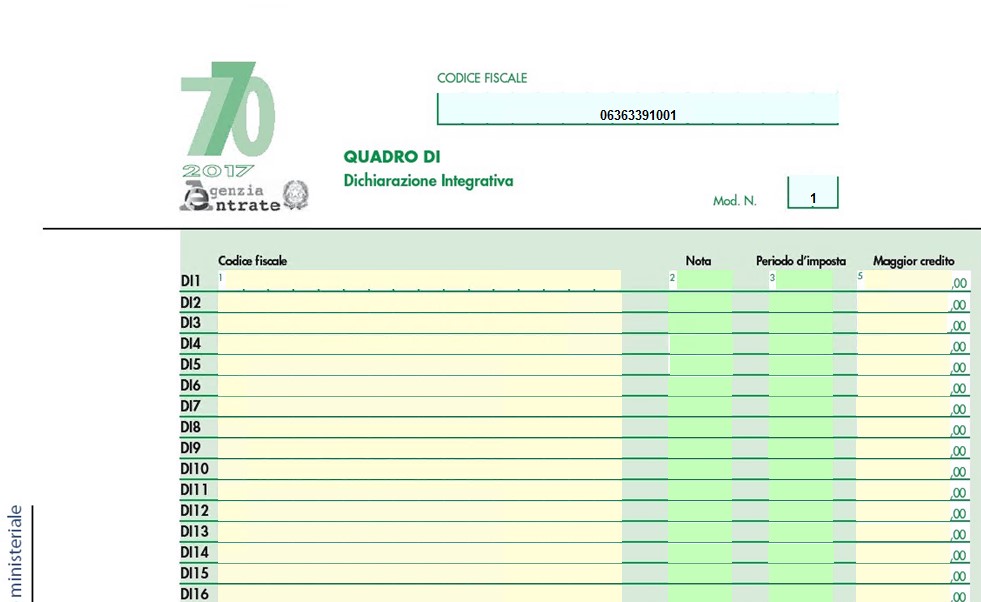The width and height of the screenshot is (981, 602).
Task: Select the DI10 Nota field
Action: pyautogui.click(x=700, y=469)
